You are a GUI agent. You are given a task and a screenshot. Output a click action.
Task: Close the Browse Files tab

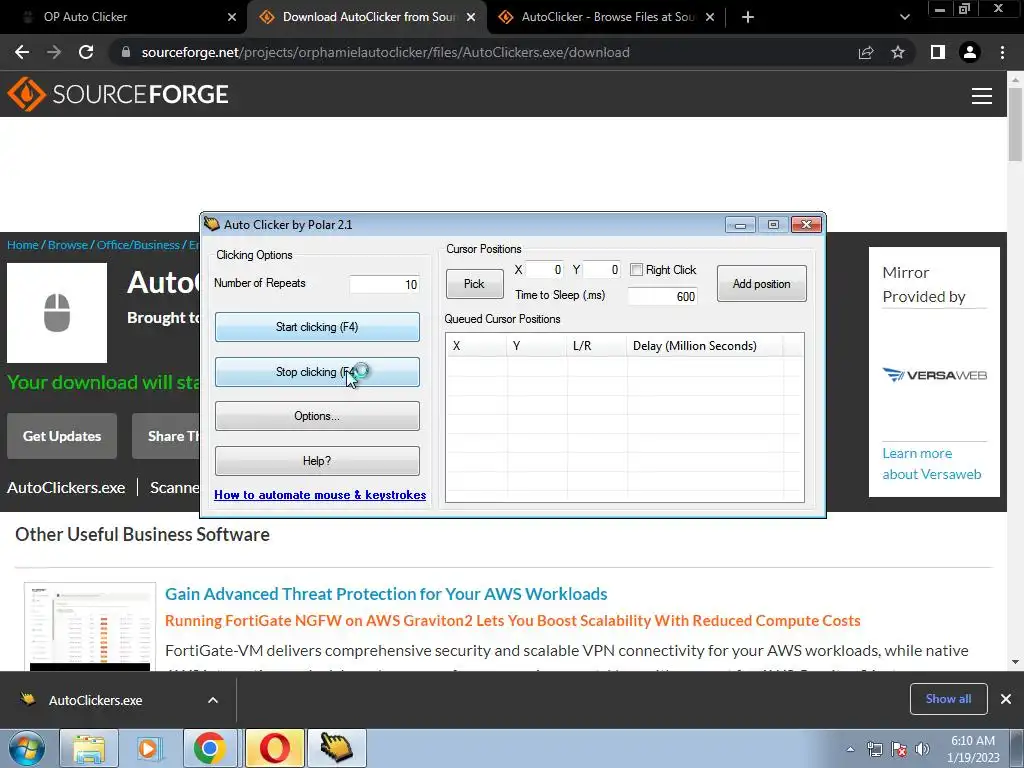(710, 17)
